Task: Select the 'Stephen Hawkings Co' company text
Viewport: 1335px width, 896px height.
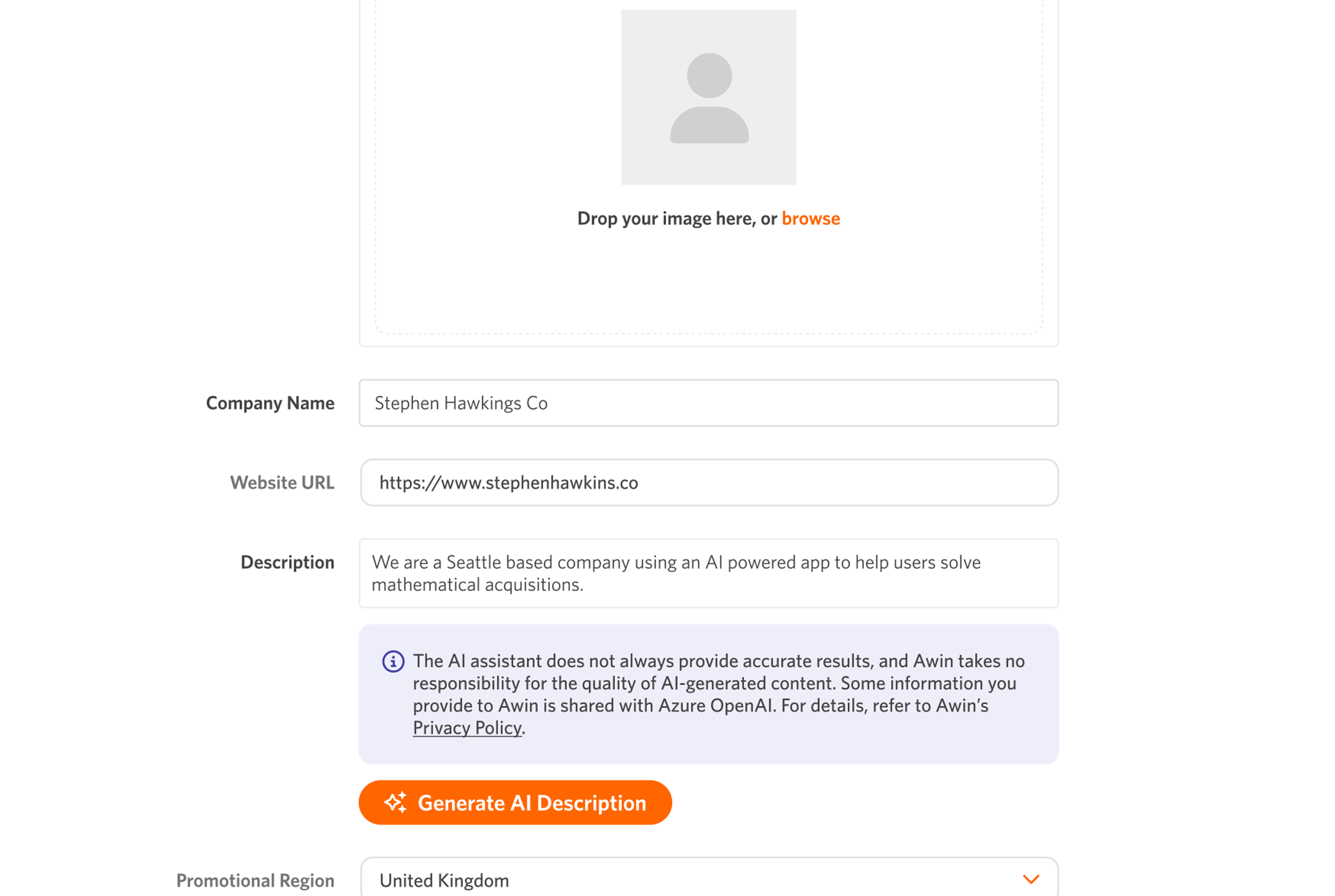Action: 461,403
